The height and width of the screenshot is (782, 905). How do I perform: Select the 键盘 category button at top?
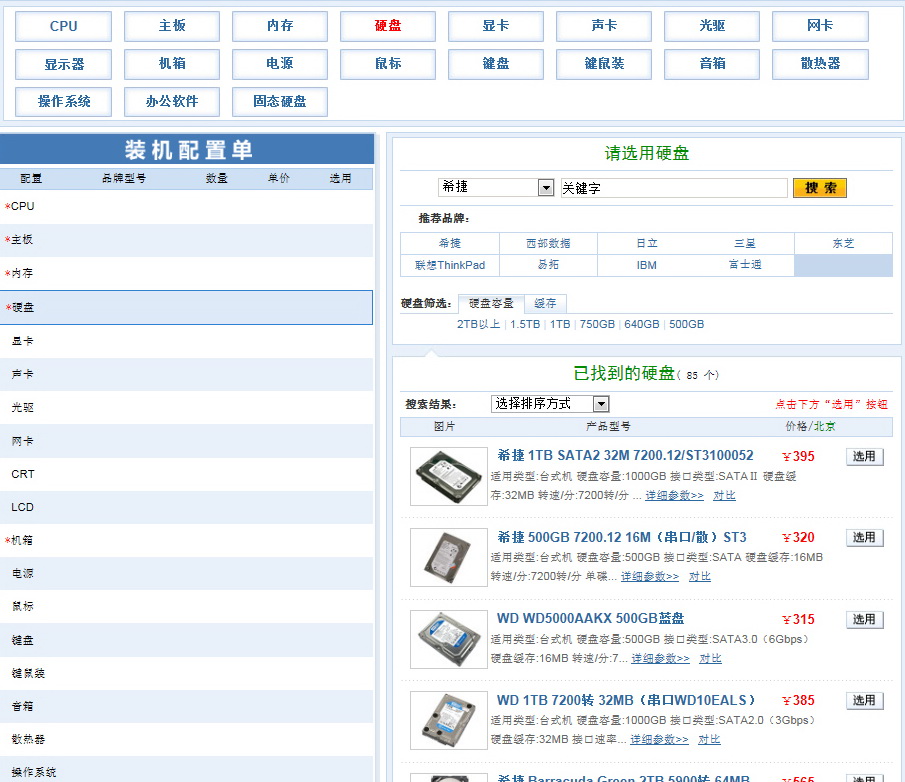click(x=496, y=64)
